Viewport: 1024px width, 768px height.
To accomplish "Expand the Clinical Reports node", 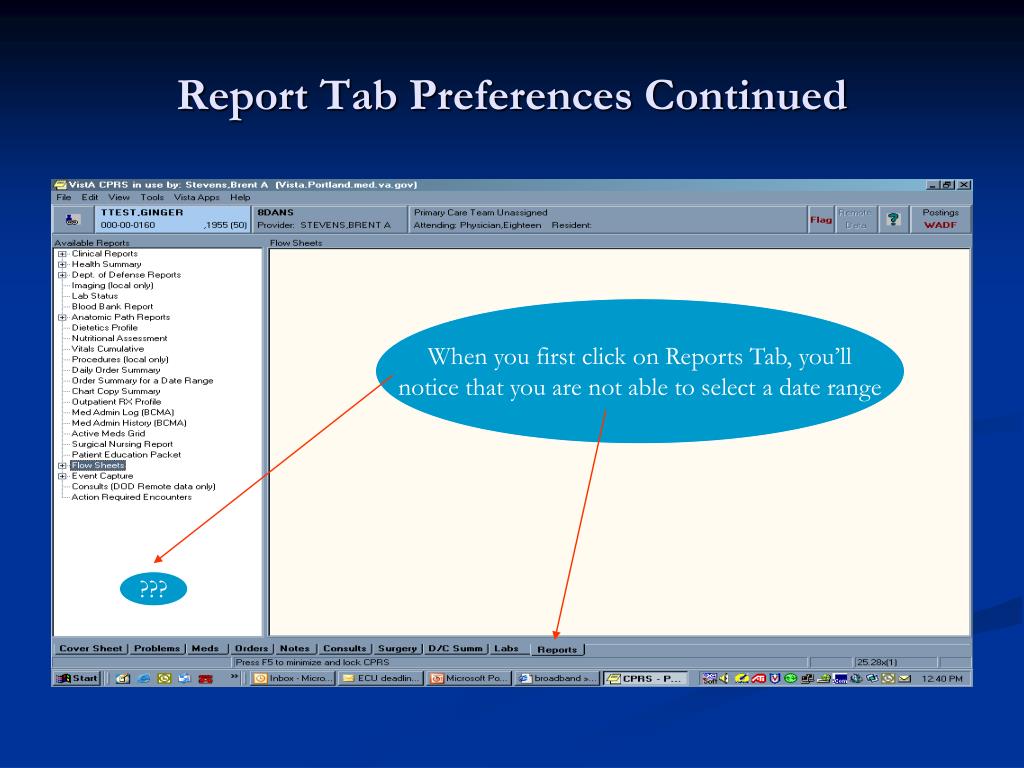I will point(62,254).
